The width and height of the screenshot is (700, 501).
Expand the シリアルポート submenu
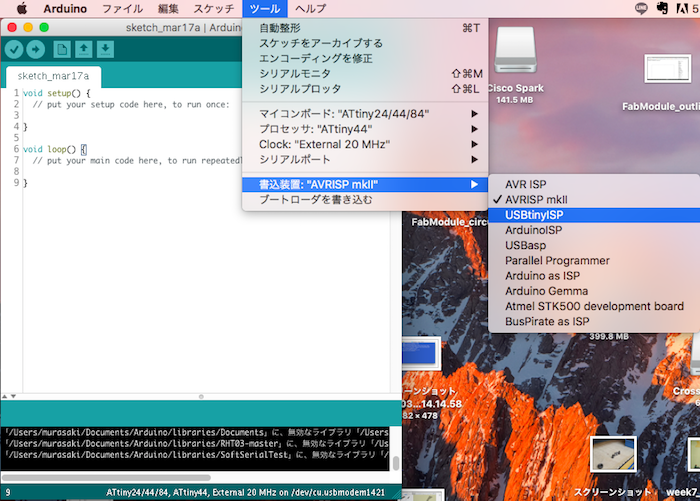coord(365,159)
